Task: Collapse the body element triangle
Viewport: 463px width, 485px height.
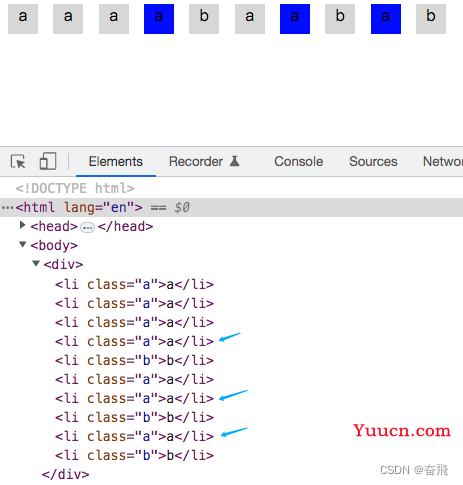Action: click(23, 245)
